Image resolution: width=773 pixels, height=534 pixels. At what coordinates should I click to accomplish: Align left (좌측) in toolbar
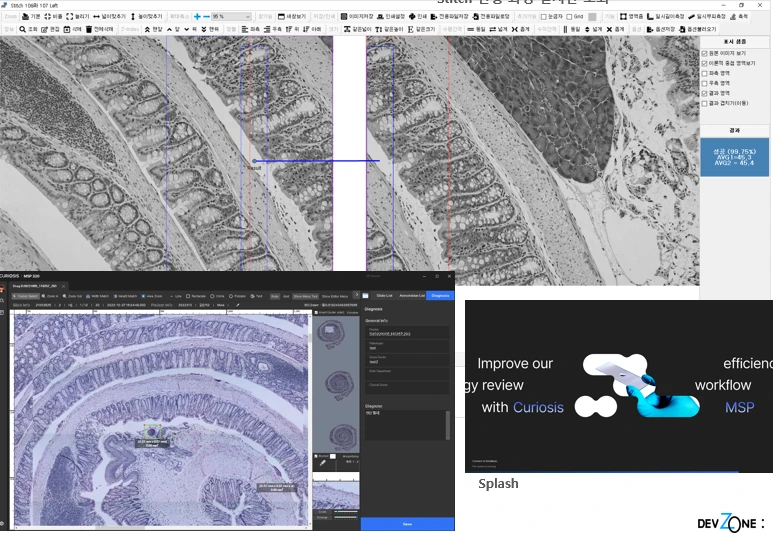pyautogui.click(x=250, y=29)
